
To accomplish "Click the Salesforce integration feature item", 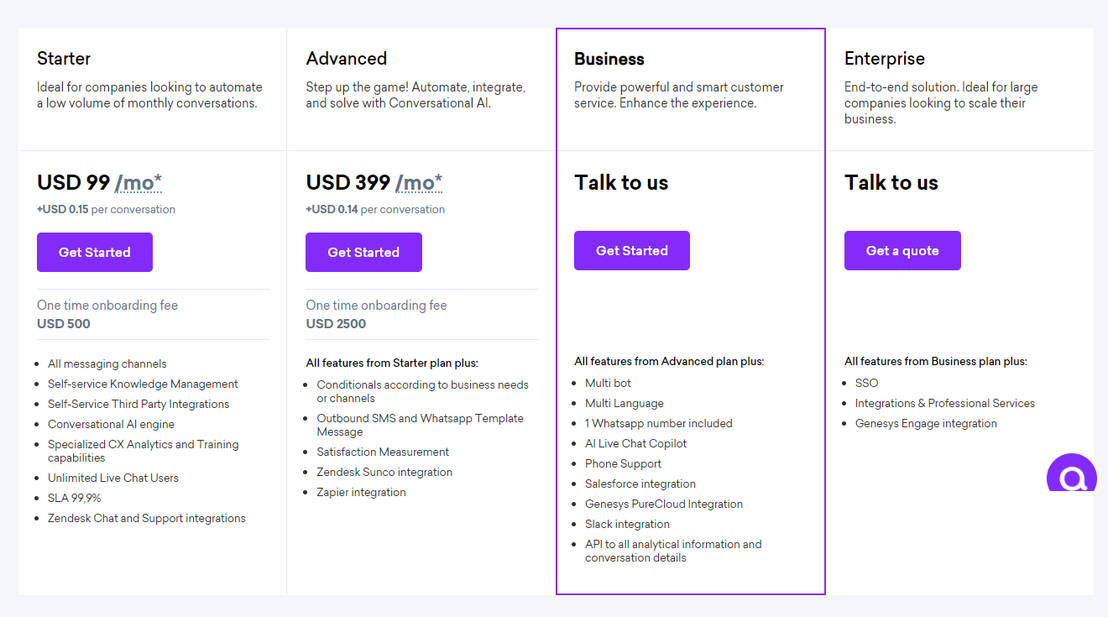I will [640, 483].
